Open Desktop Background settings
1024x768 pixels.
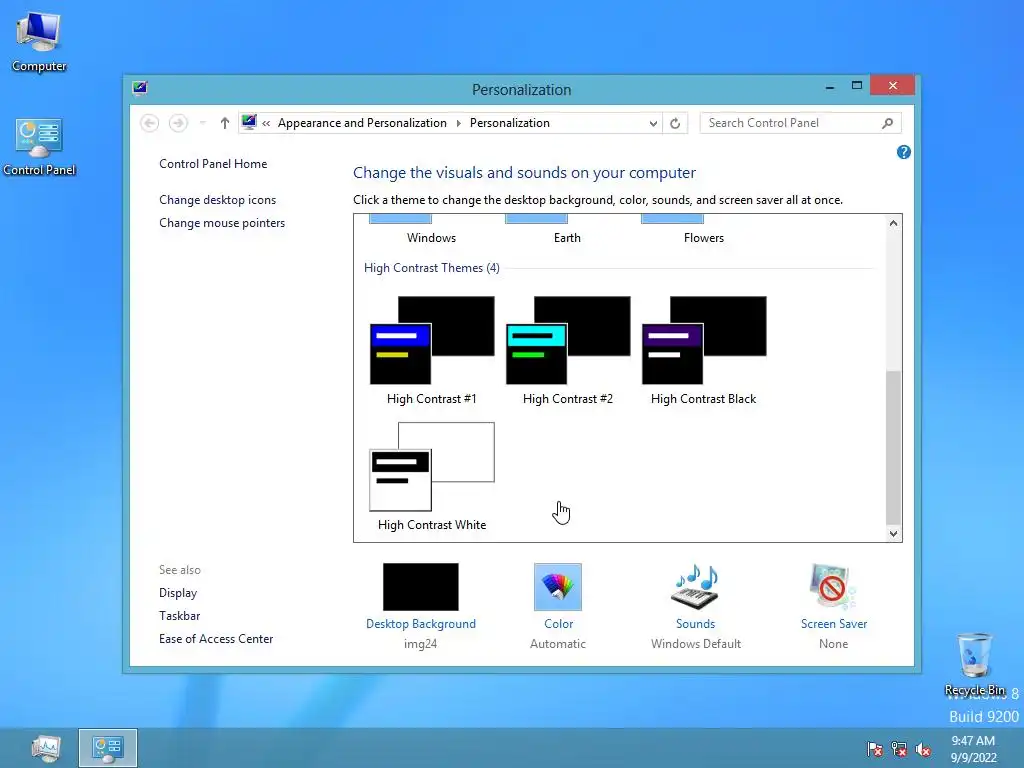click(x=421, y=605)
